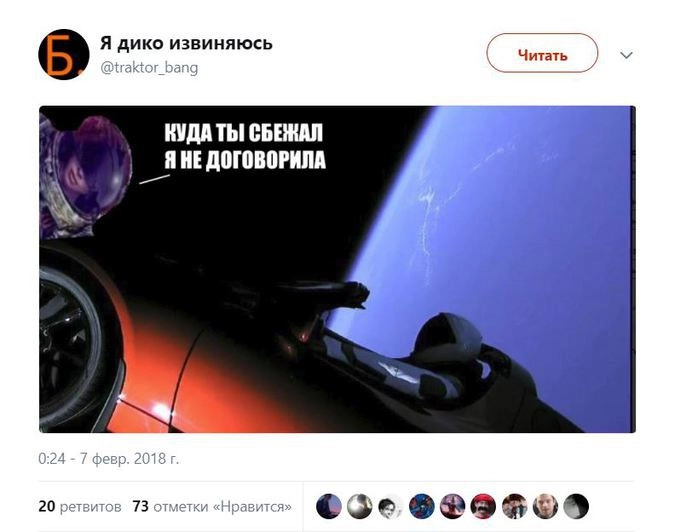
Task: Click the 0:24 - 7 февр. 2018 timestamp
Action: [108, 459]
